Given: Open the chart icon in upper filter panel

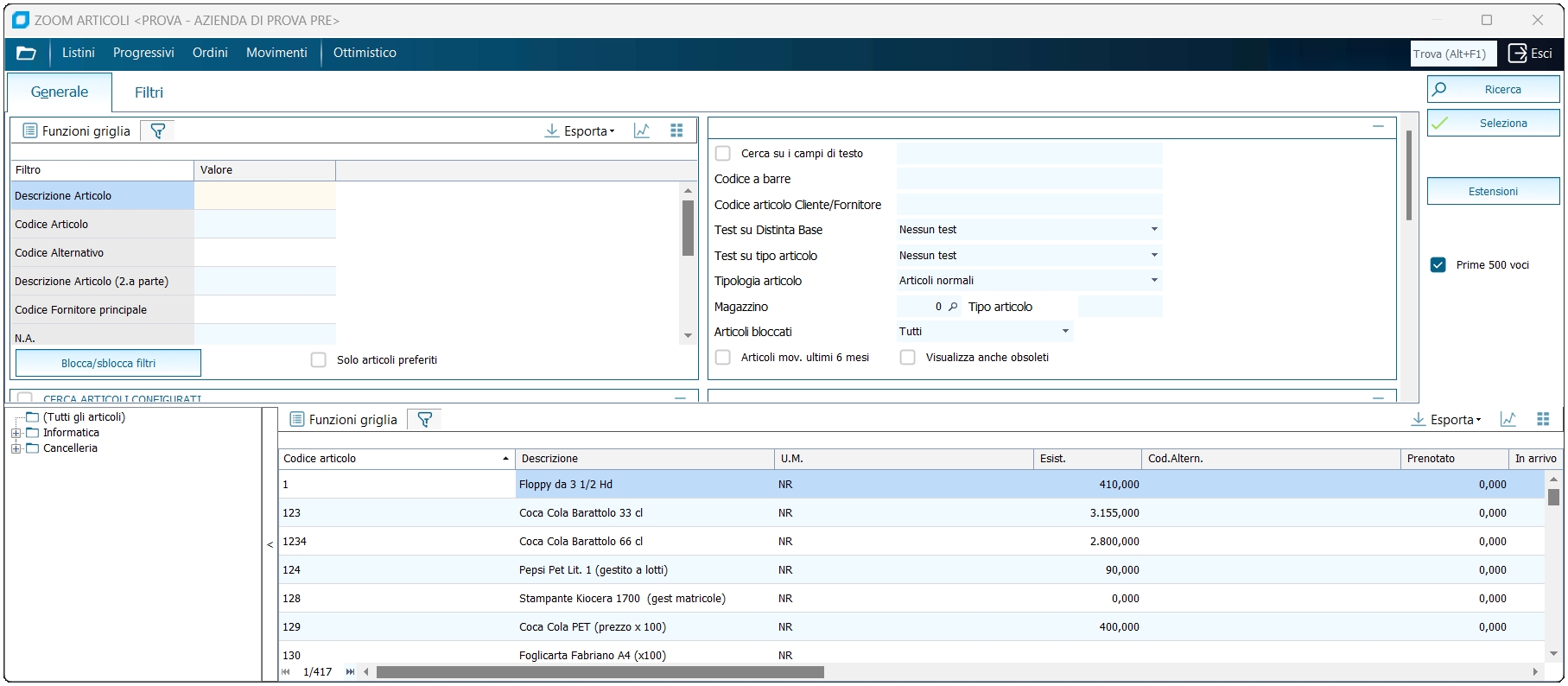Looking at the screenshot, I should [642, 131].
